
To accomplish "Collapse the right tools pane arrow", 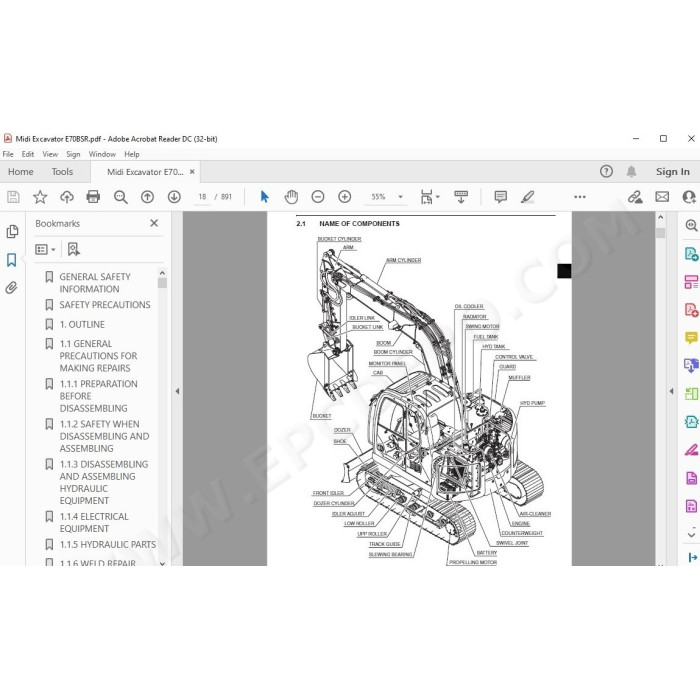I will (671, 391).
